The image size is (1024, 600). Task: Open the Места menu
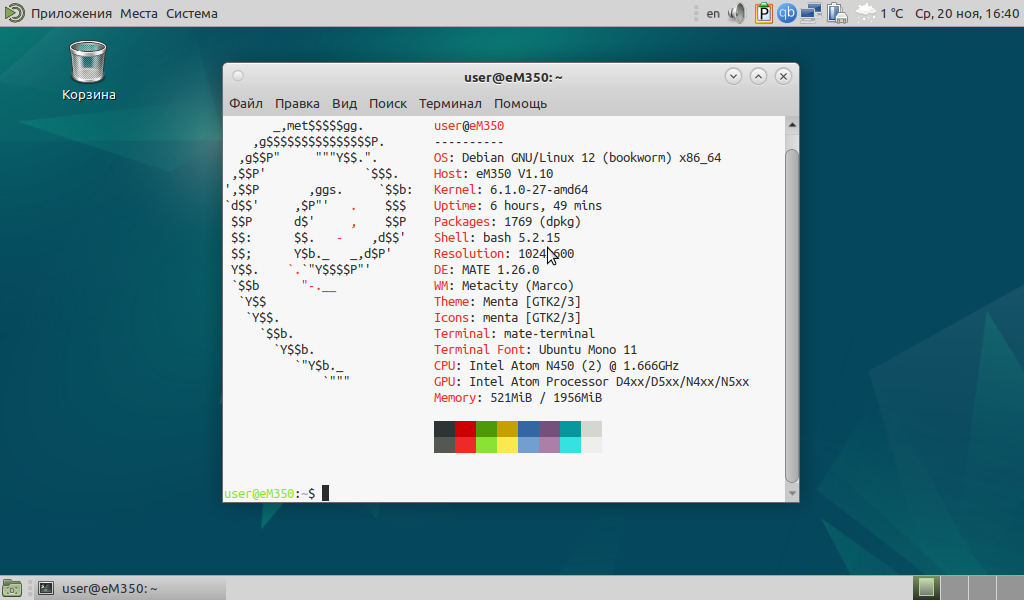138,13
